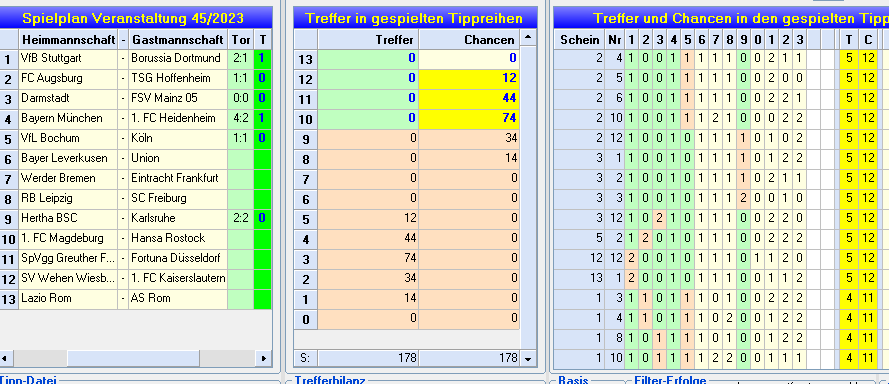Select Darmstadt team cell
The image size is (889, 384).
click(x=68, y=98)
